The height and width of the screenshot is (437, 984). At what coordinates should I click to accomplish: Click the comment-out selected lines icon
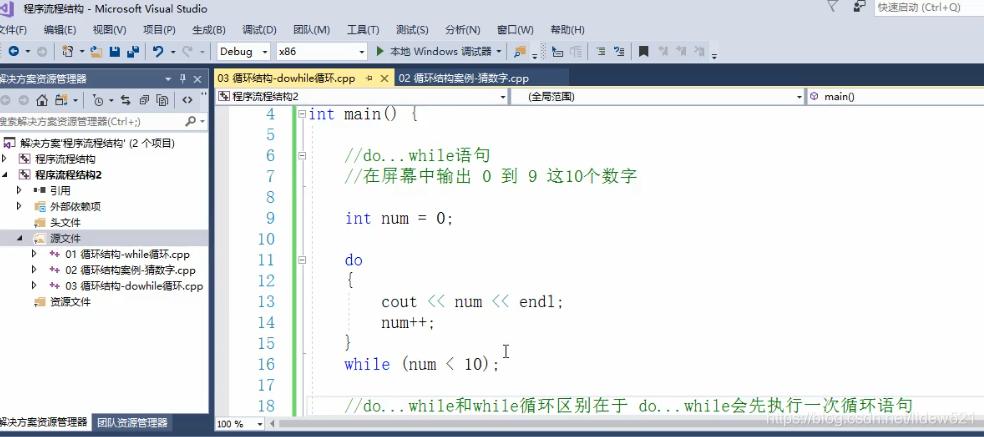click(601, 51)
